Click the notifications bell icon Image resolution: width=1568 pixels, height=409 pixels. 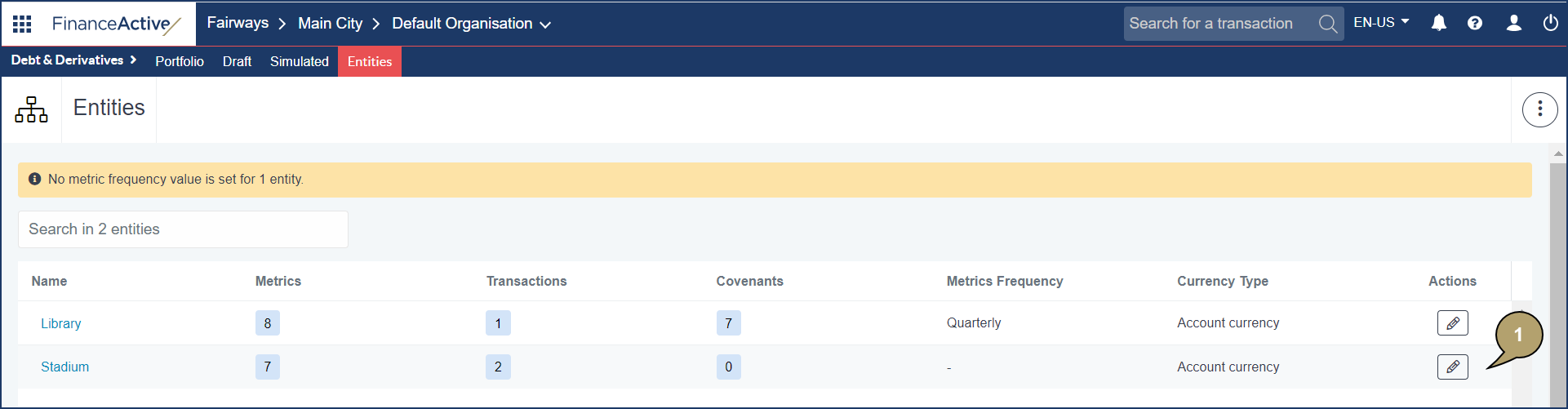(1438, 23)
